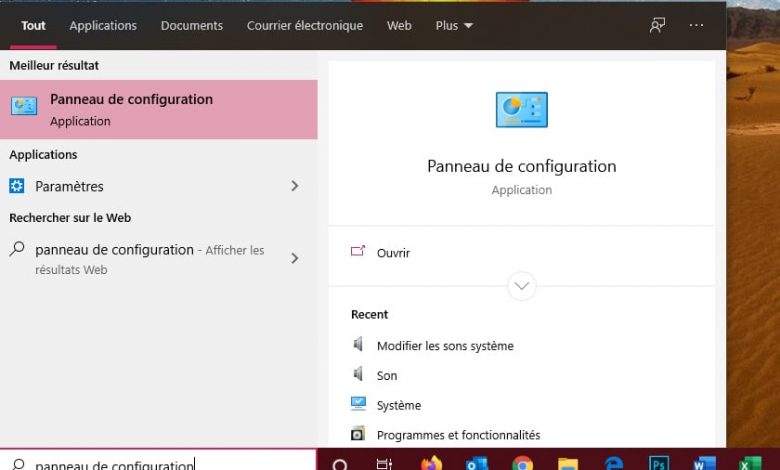Screen dimensions: 780x470
Task: Click the feedback person icon in header
Action: click(x=657, y=25)
